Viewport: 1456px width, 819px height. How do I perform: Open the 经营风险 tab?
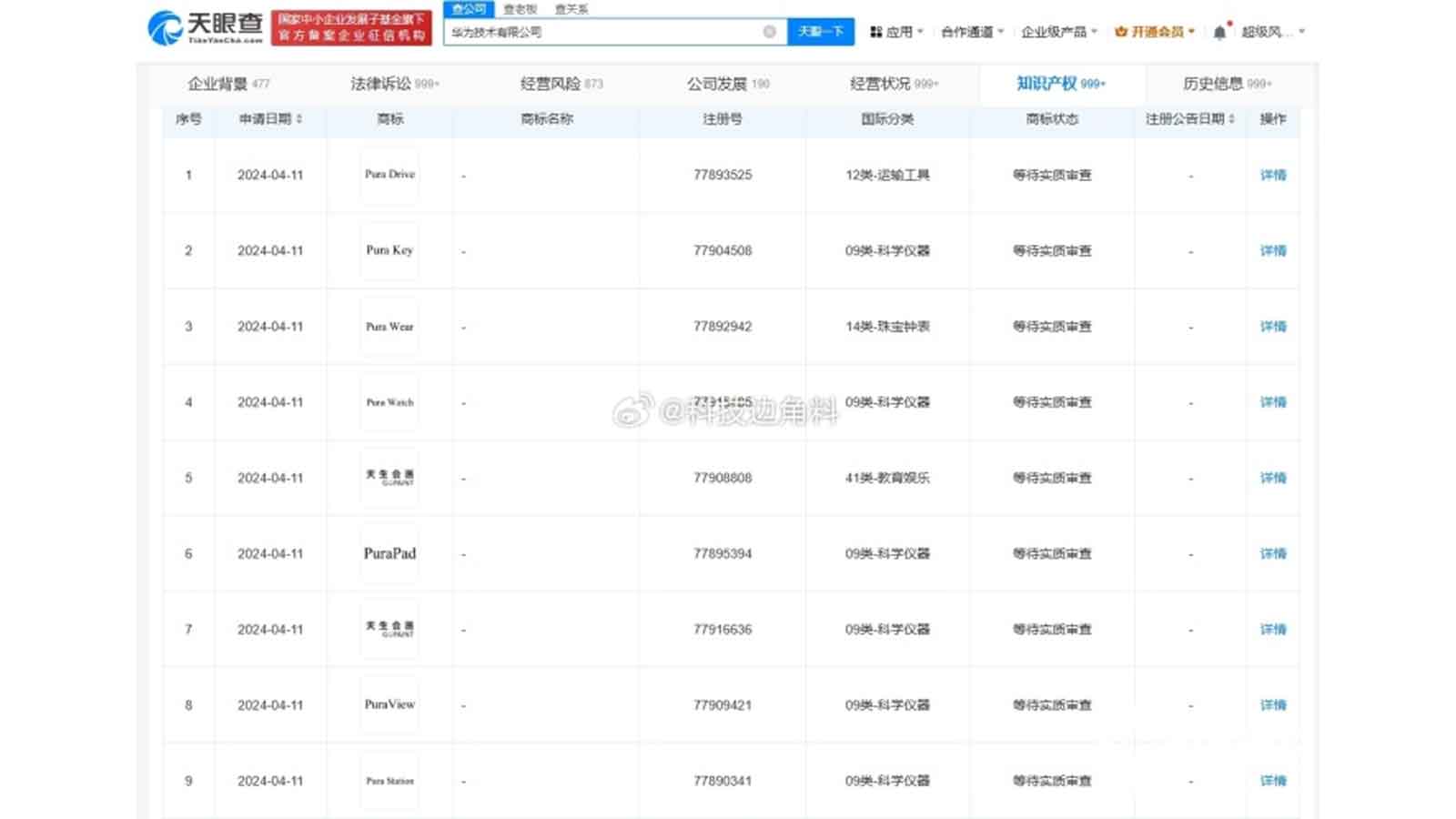point(561,84)
